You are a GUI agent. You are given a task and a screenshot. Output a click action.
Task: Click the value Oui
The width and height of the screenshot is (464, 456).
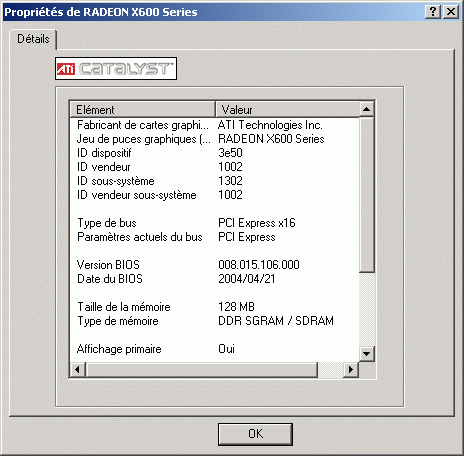point(226,349)
